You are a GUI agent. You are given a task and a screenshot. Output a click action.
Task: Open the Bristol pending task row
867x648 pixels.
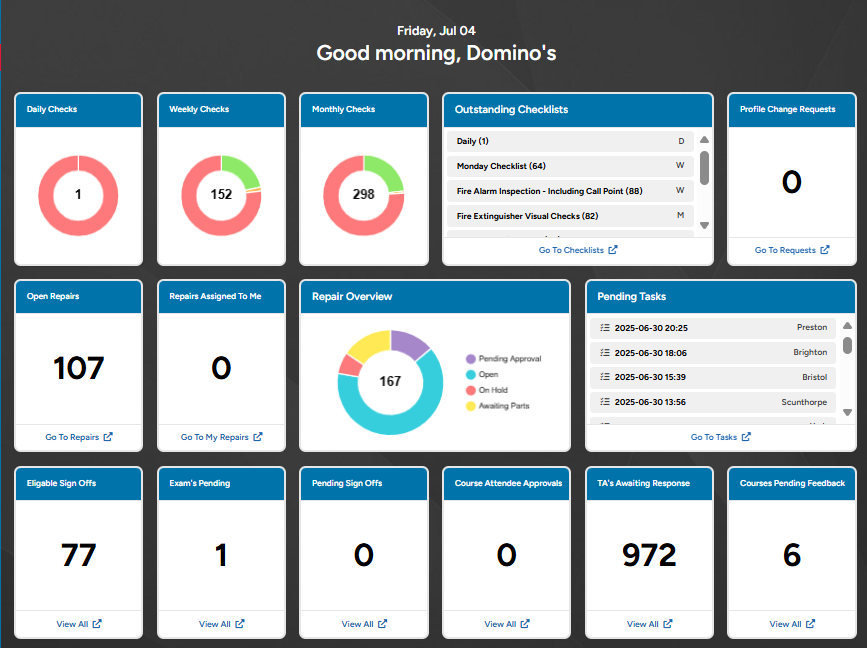tap(713, 377)
